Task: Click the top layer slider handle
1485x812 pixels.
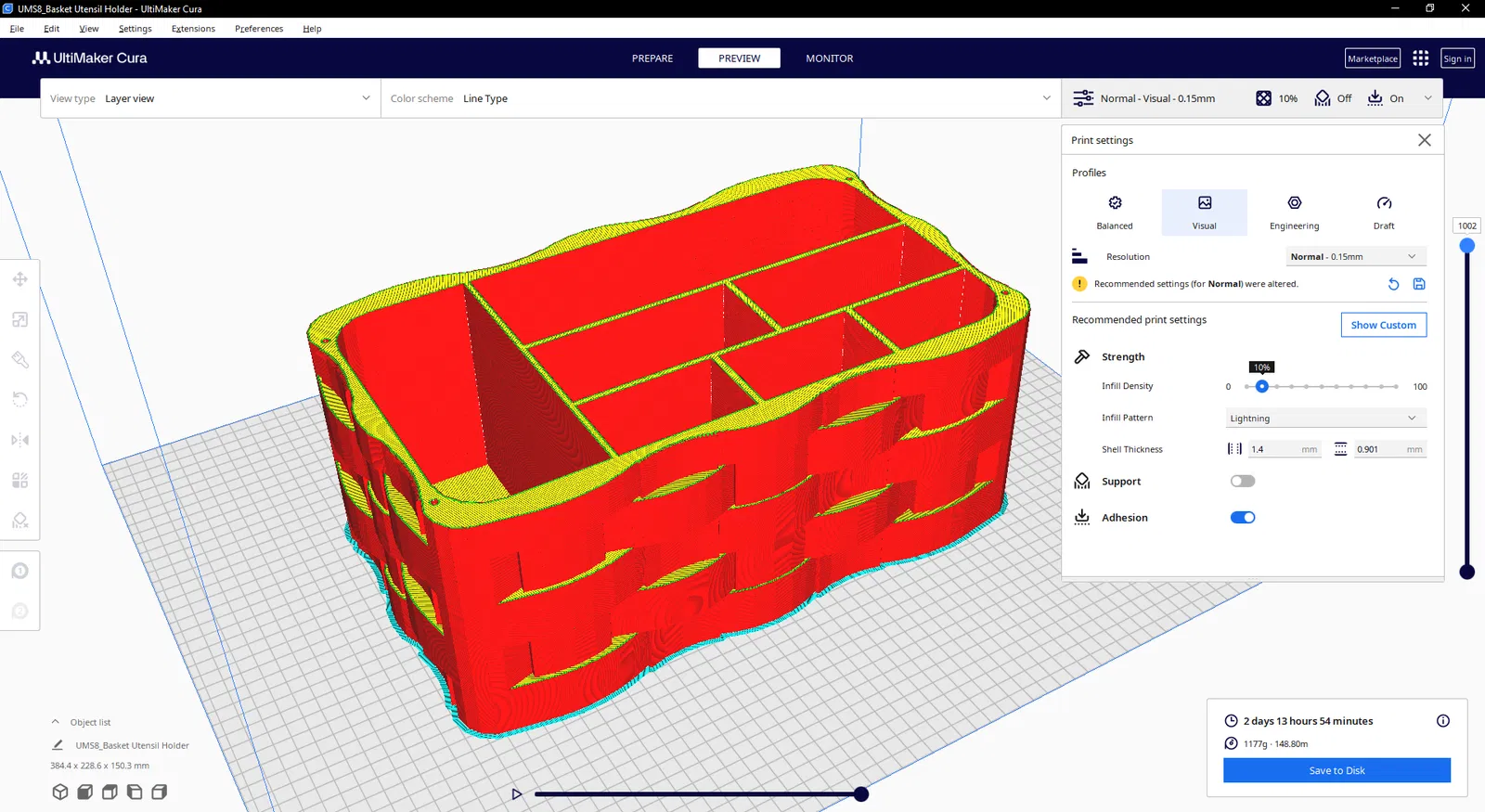Action: (1467, 246)
